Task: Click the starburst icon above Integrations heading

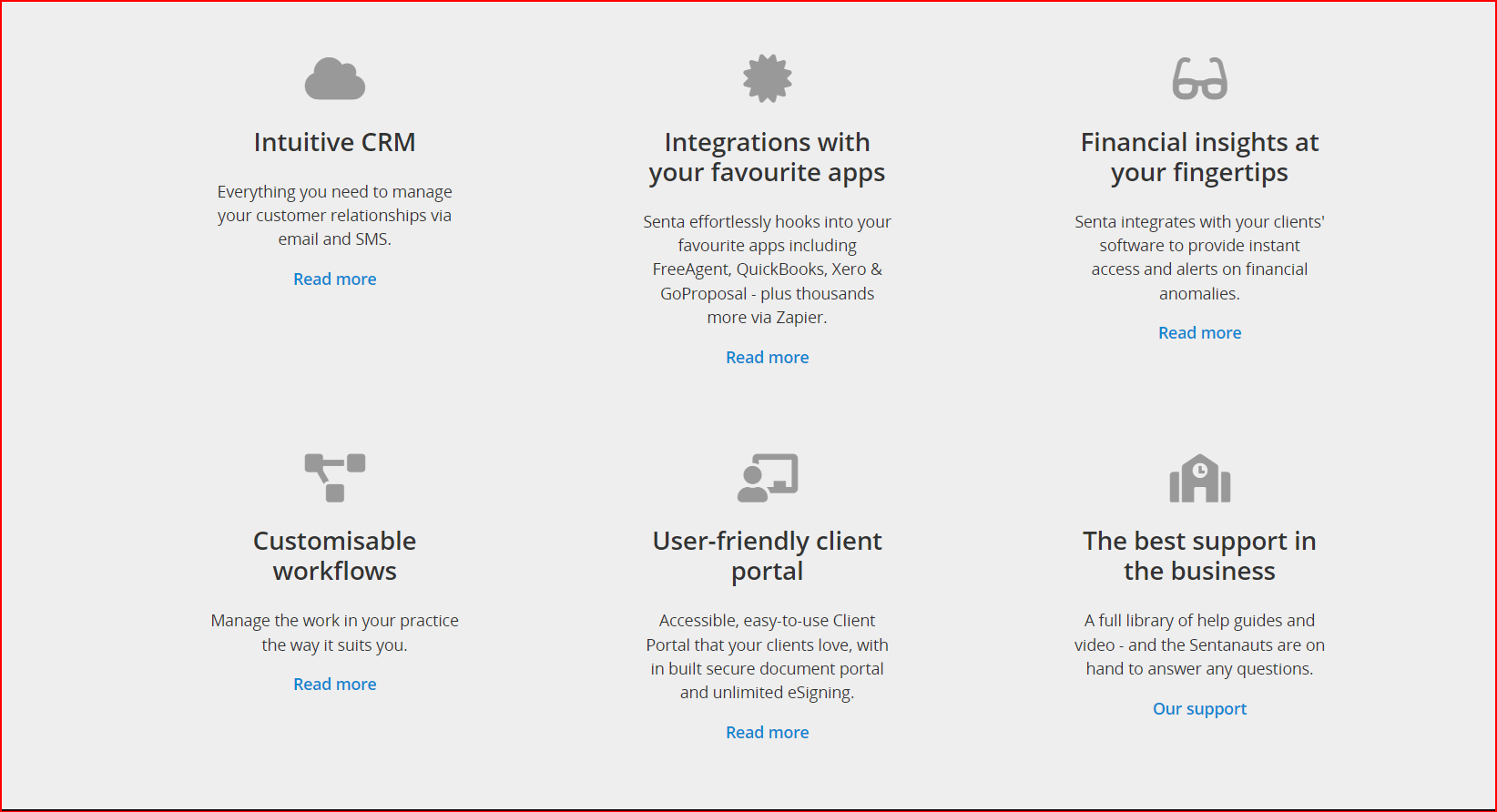Action: tap(768, 78)
